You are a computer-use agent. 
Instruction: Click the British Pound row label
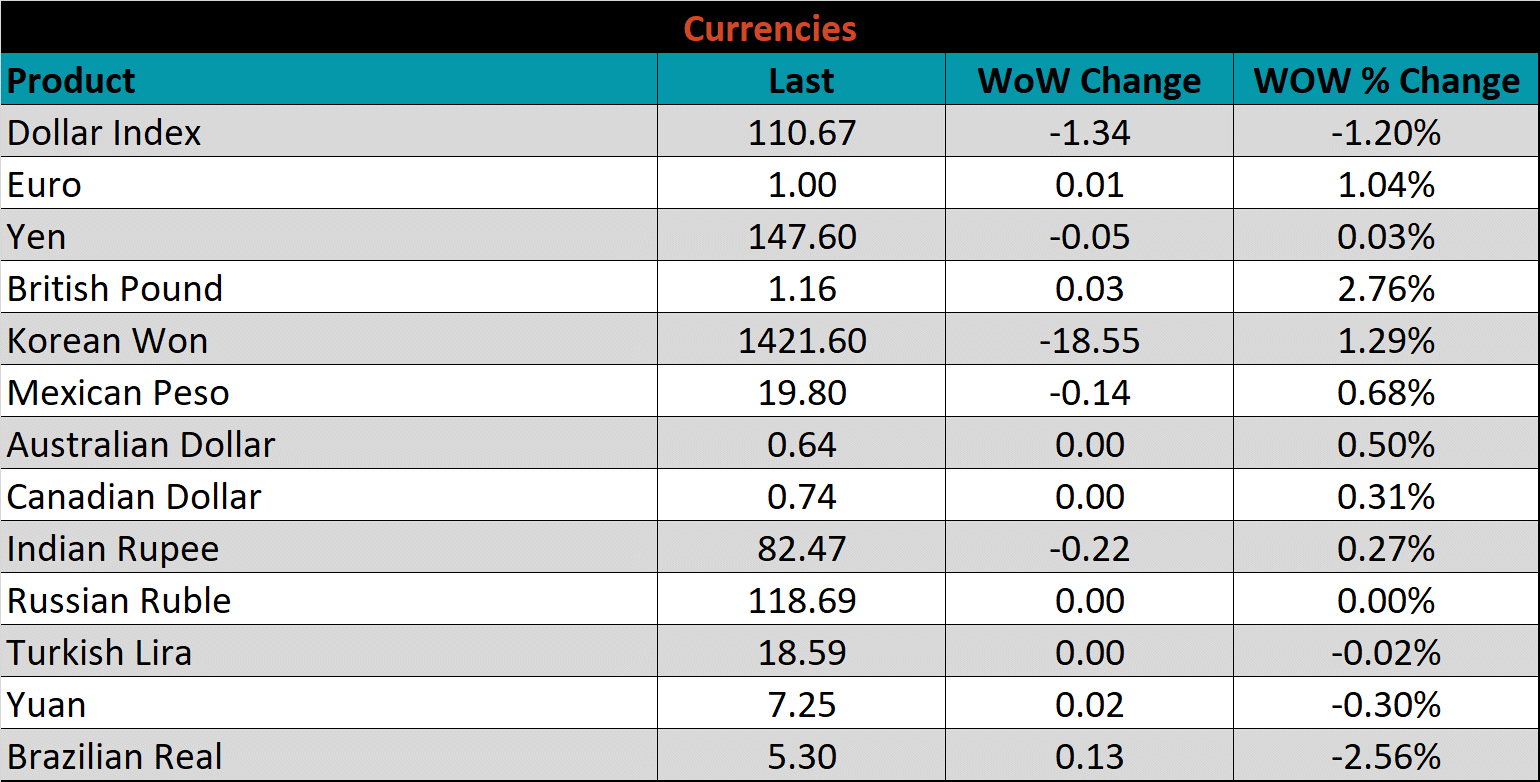point(115,288)
